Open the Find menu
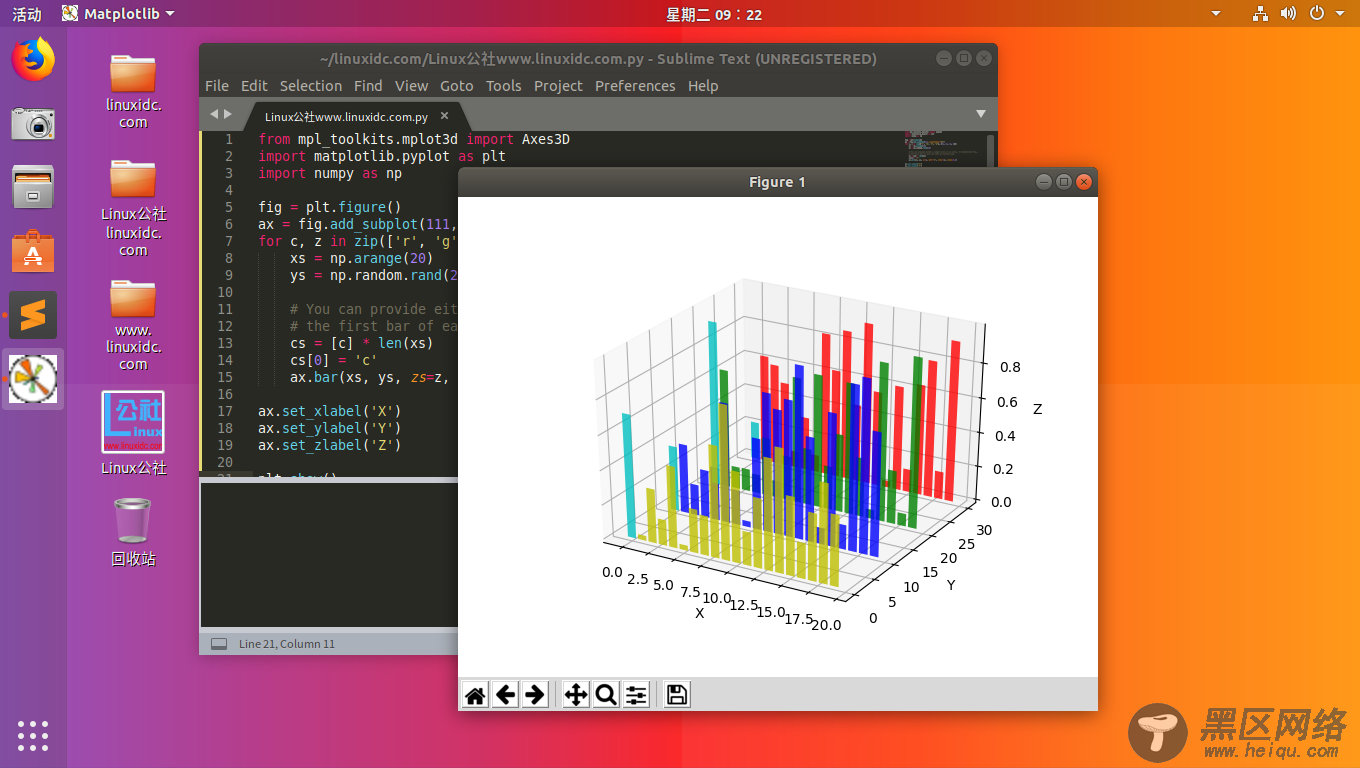The width and height of the screenshot is (1360, 768). pos(368,86)
